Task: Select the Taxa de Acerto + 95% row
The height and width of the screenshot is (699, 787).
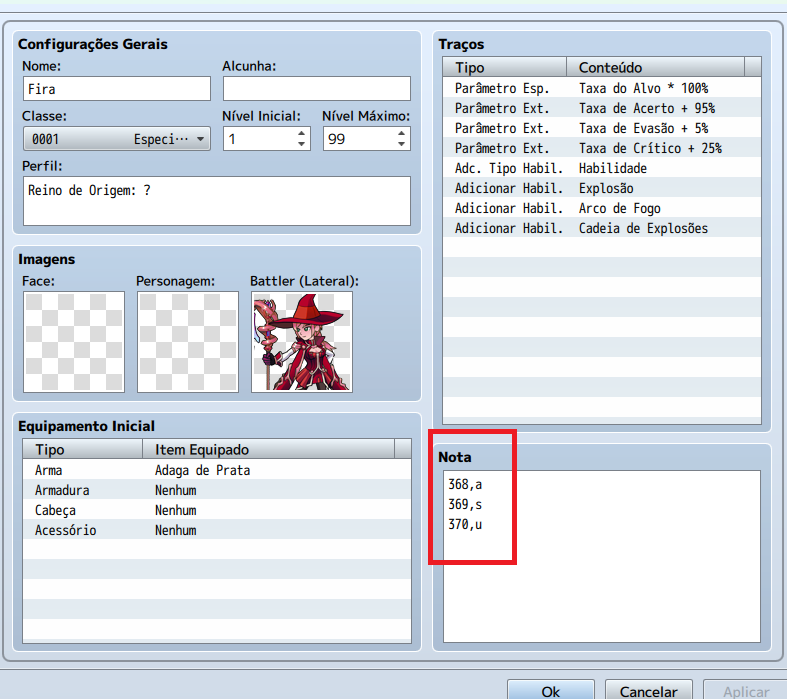Action: (x=602, y=108)
